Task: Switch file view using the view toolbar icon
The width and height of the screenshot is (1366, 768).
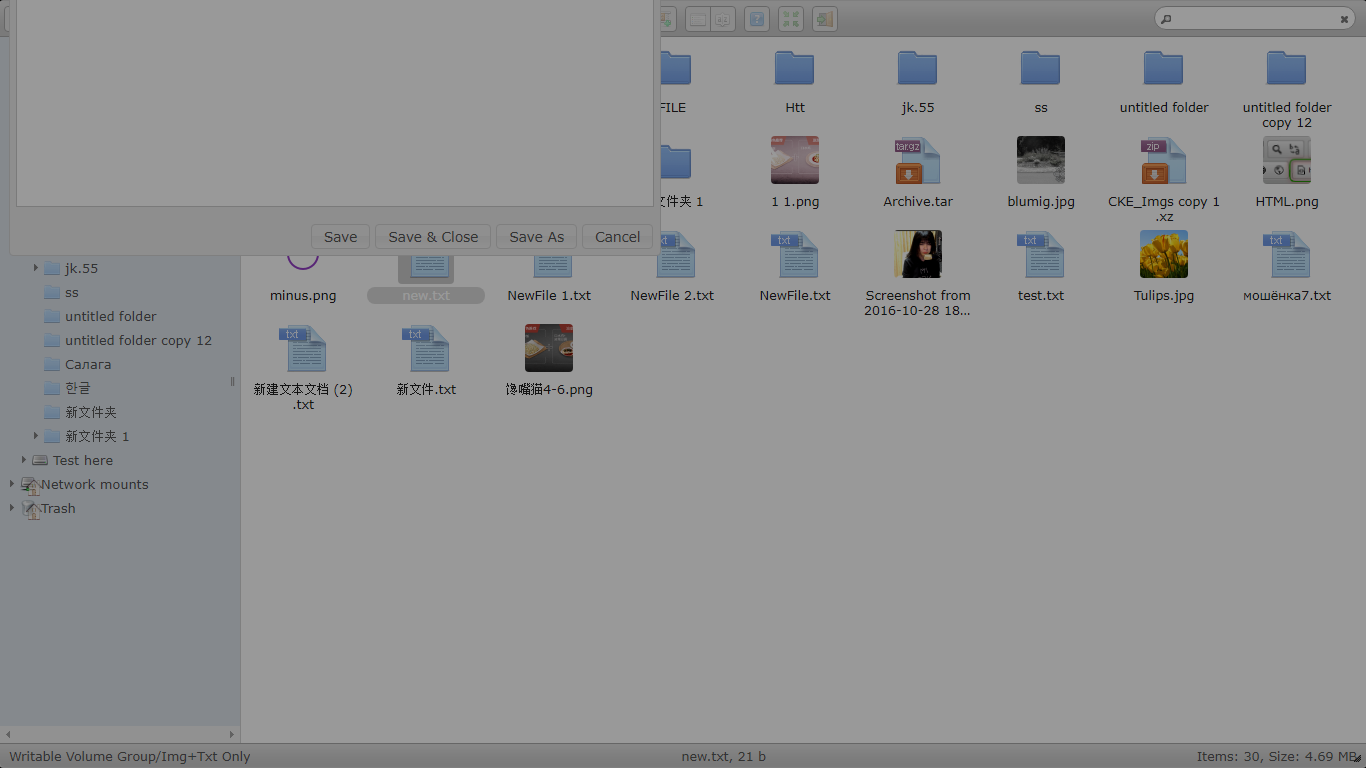Action: coord(698,19)
